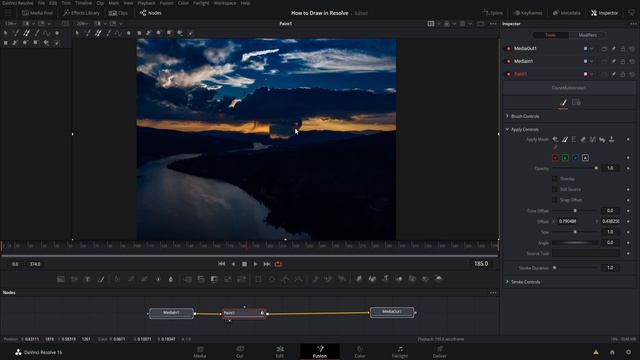Play forward

pyautogui.click(x=256, y=264)
